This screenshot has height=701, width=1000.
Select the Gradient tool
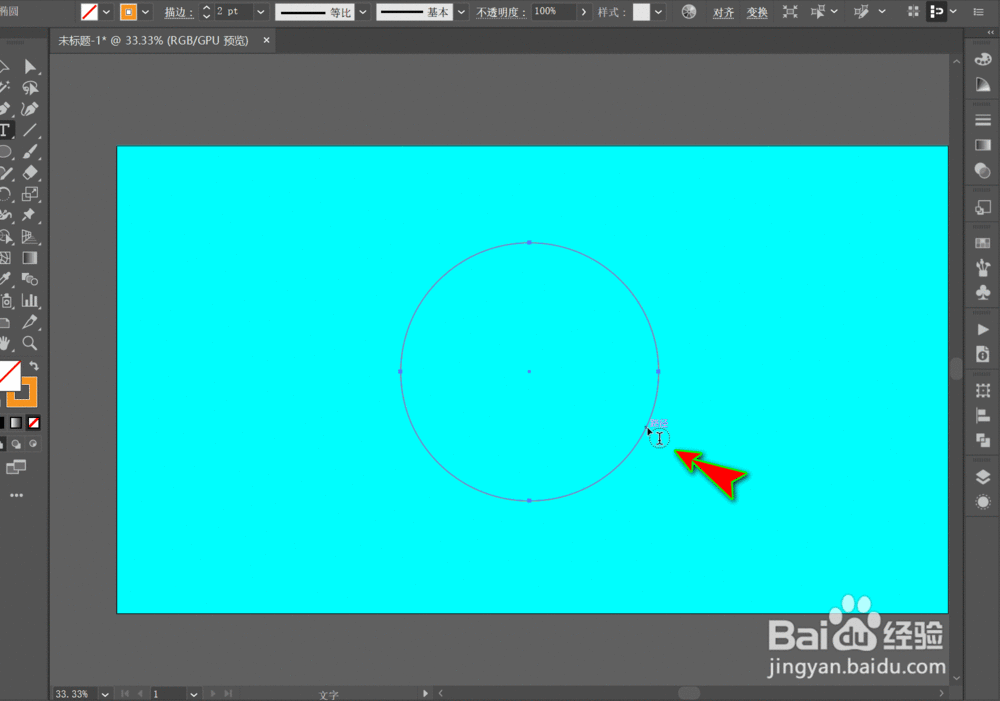30,258
